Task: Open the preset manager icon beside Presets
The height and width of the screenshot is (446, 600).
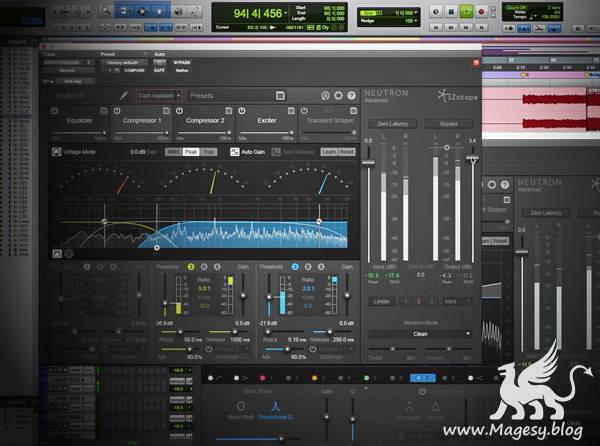Action: point(280,96)
